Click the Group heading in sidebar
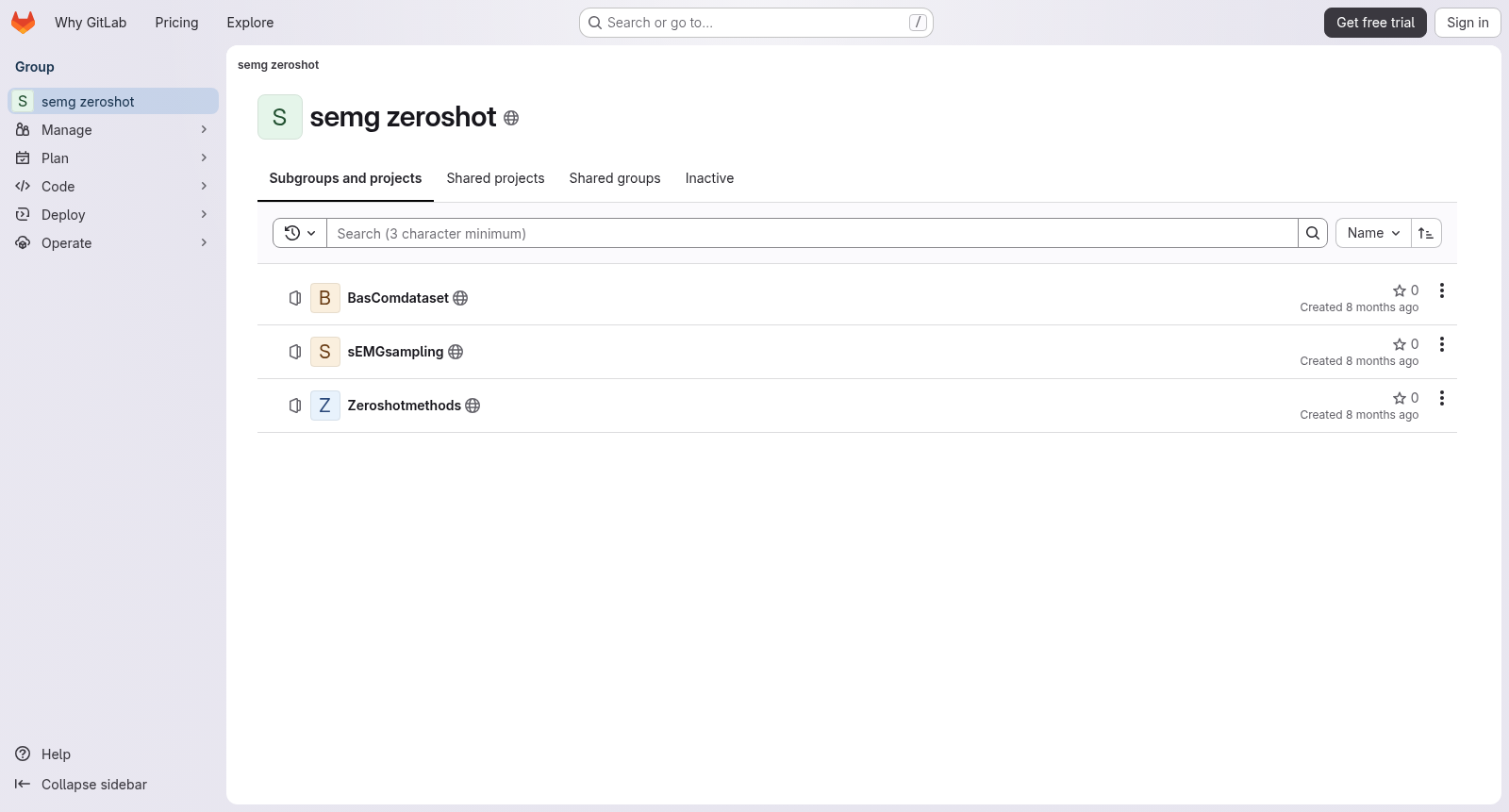This screenshot has height=812, width=1509. tap(35, 67)
